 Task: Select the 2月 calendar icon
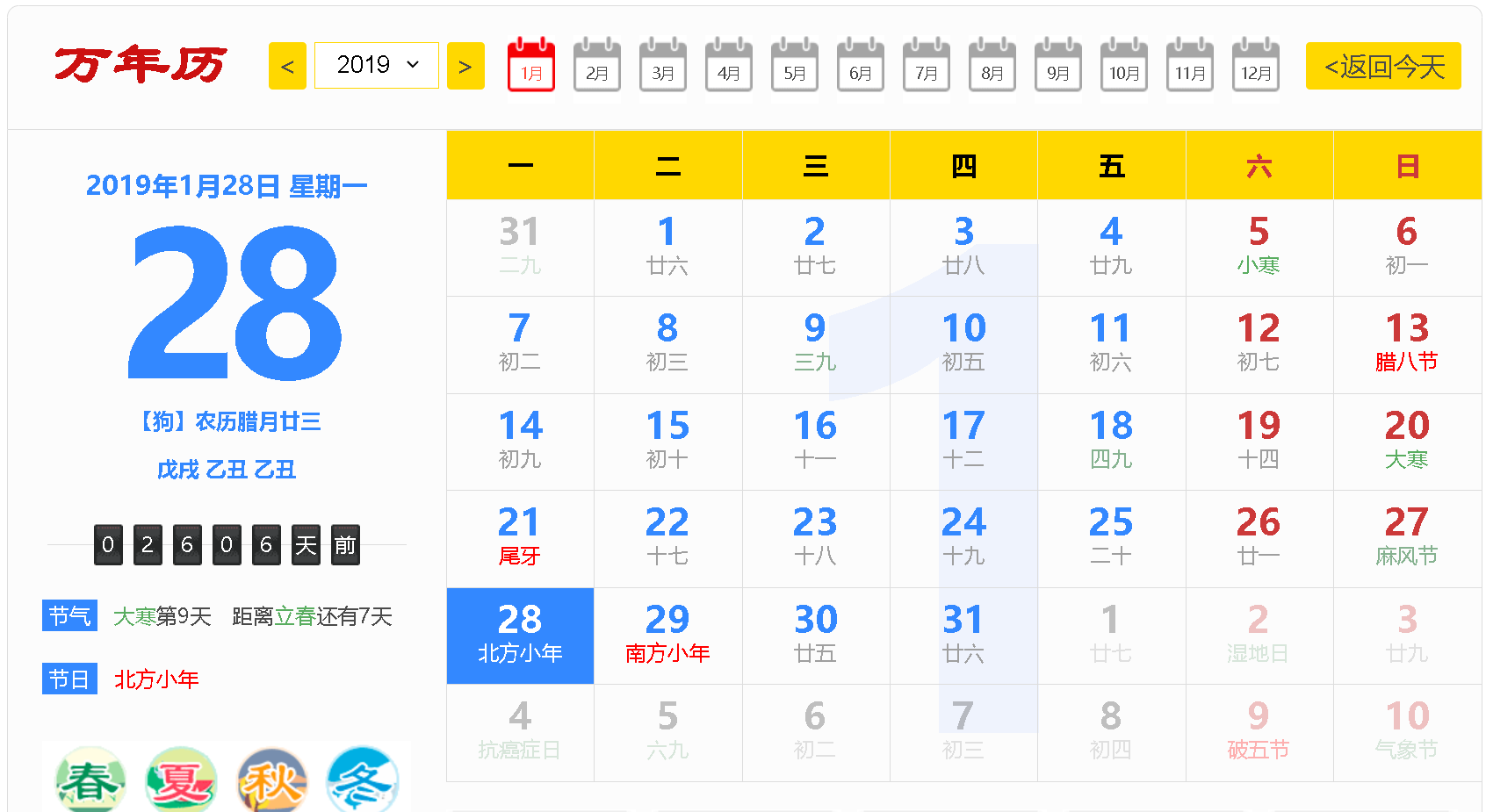click(x=597, y=66)
